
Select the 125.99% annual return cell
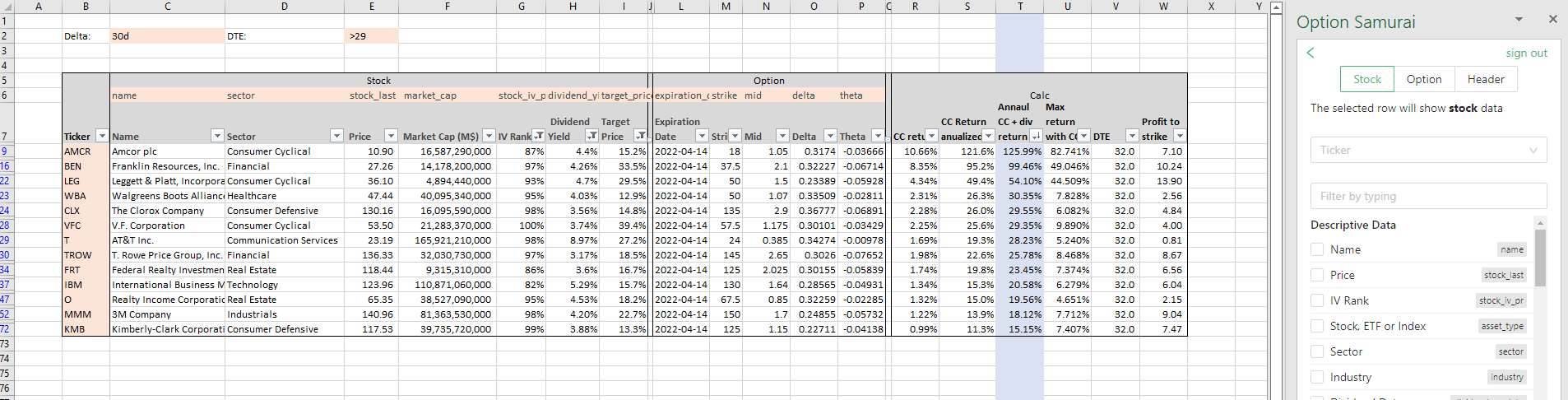(x=1020, y=151)
